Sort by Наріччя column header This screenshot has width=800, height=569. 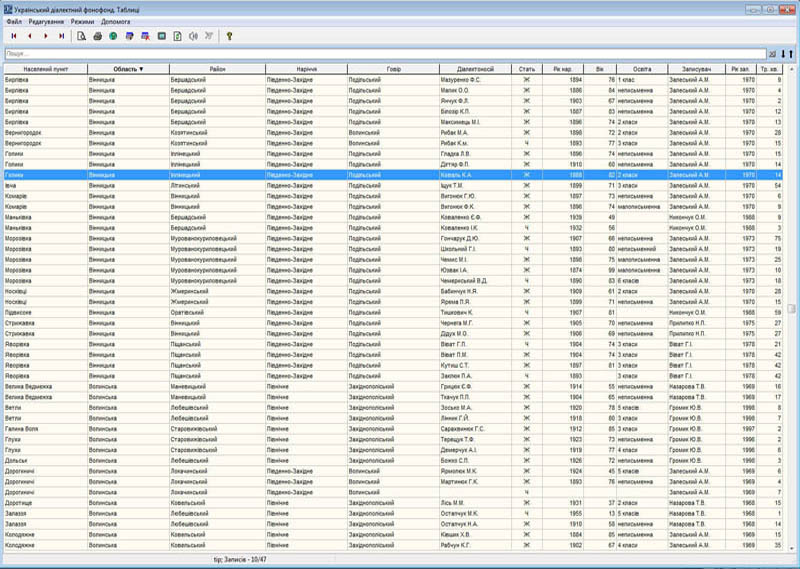click(306, 69)
